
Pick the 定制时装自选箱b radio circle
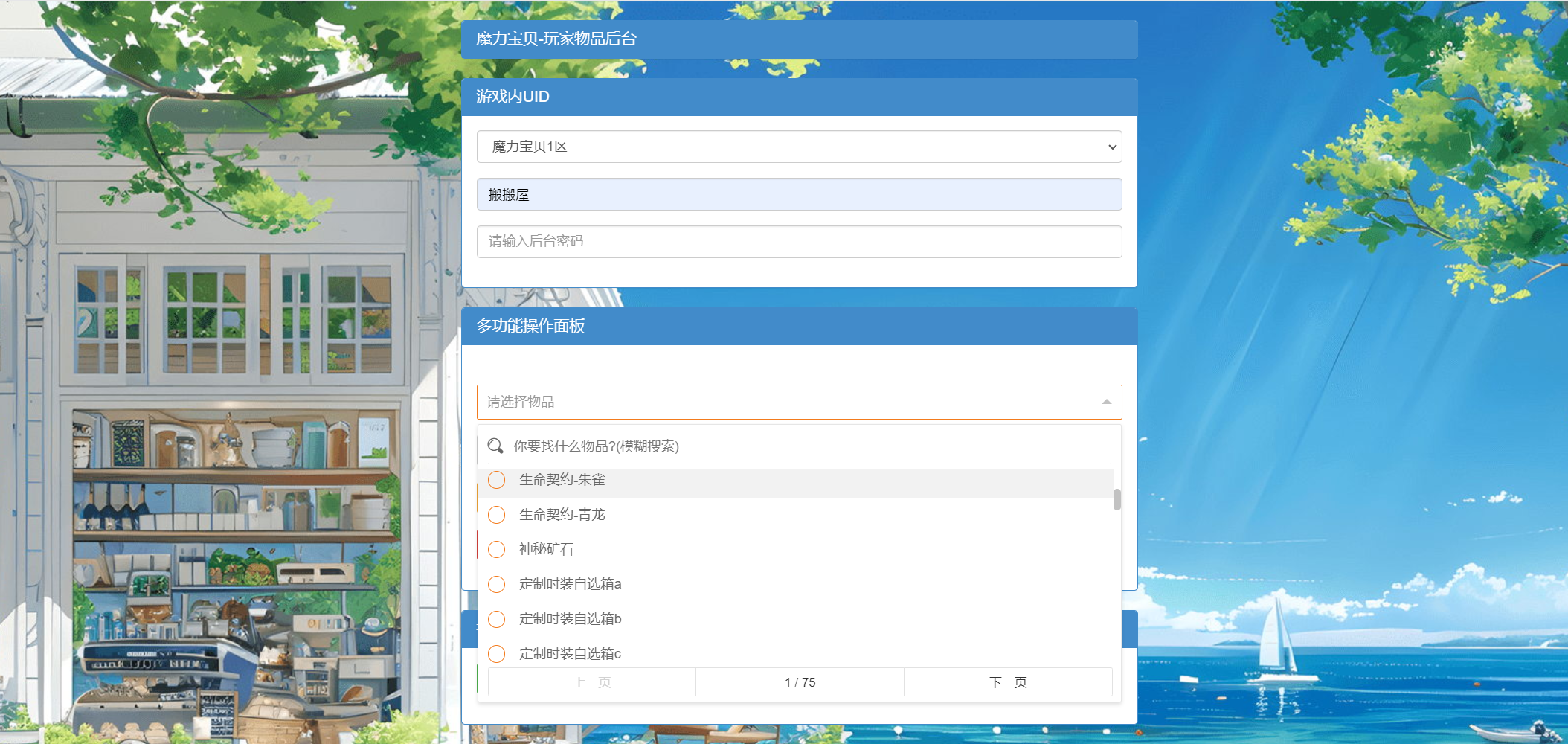(497, 619)
